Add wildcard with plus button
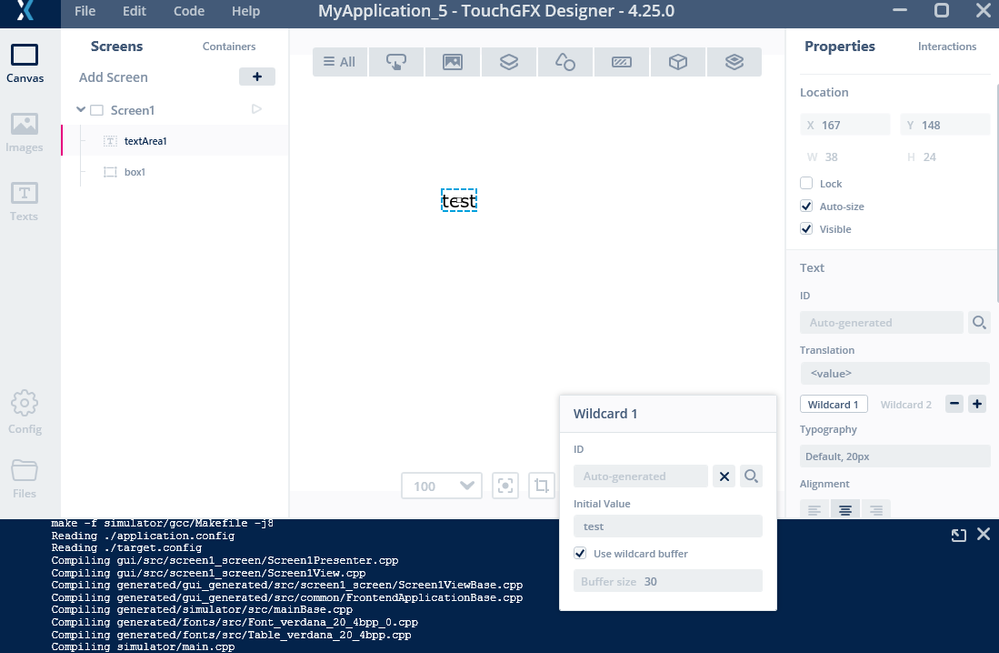The image size is (999, 653). pos(977,404)
